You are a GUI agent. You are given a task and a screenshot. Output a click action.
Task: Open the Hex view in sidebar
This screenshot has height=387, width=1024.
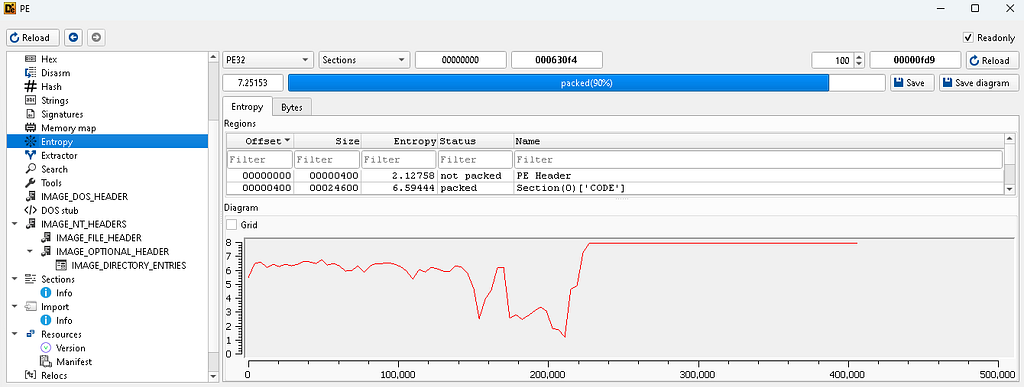coord(49,59)
